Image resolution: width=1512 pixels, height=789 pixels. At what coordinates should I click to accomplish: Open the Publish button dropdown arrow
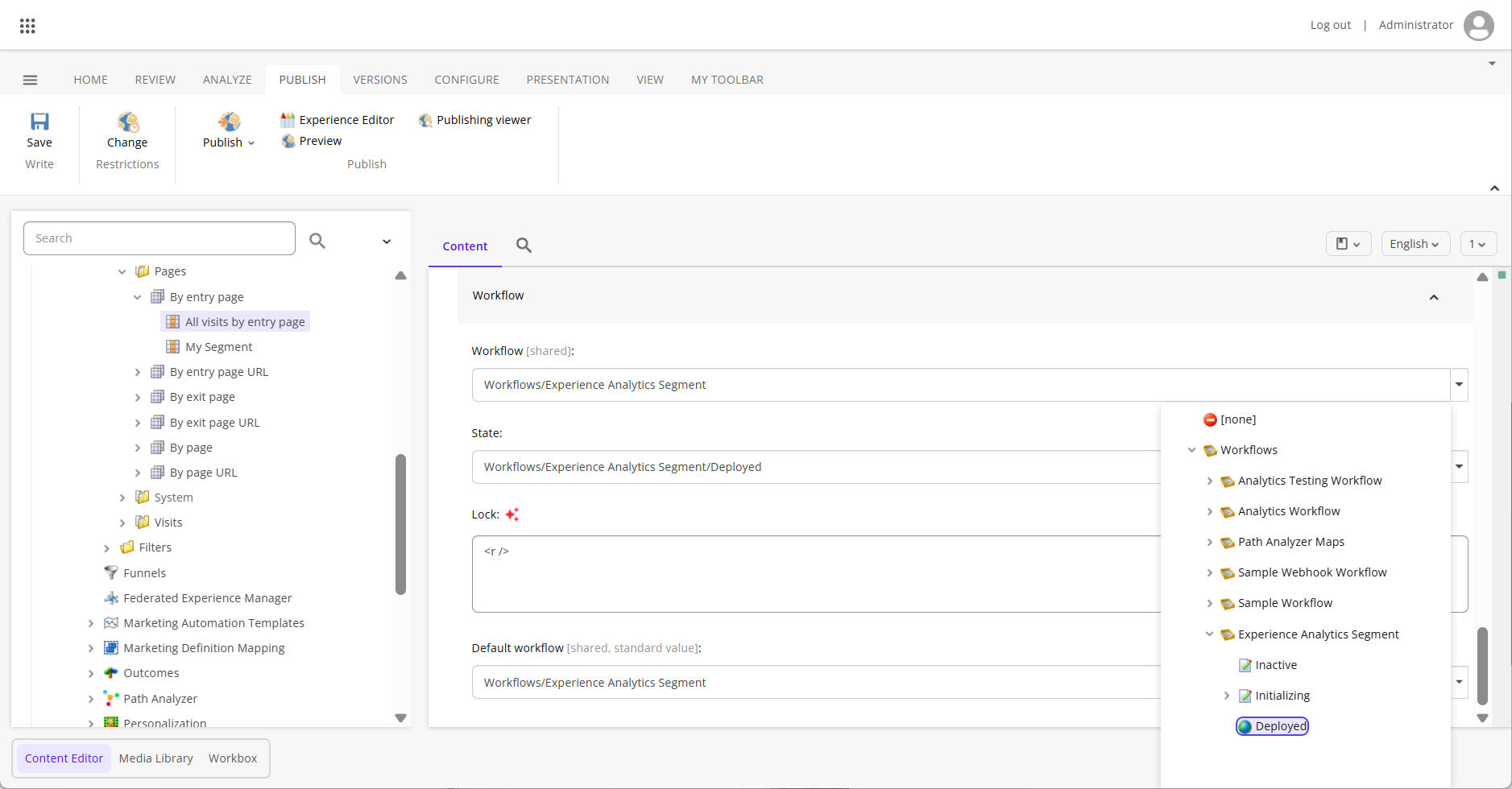click(251, 143)
